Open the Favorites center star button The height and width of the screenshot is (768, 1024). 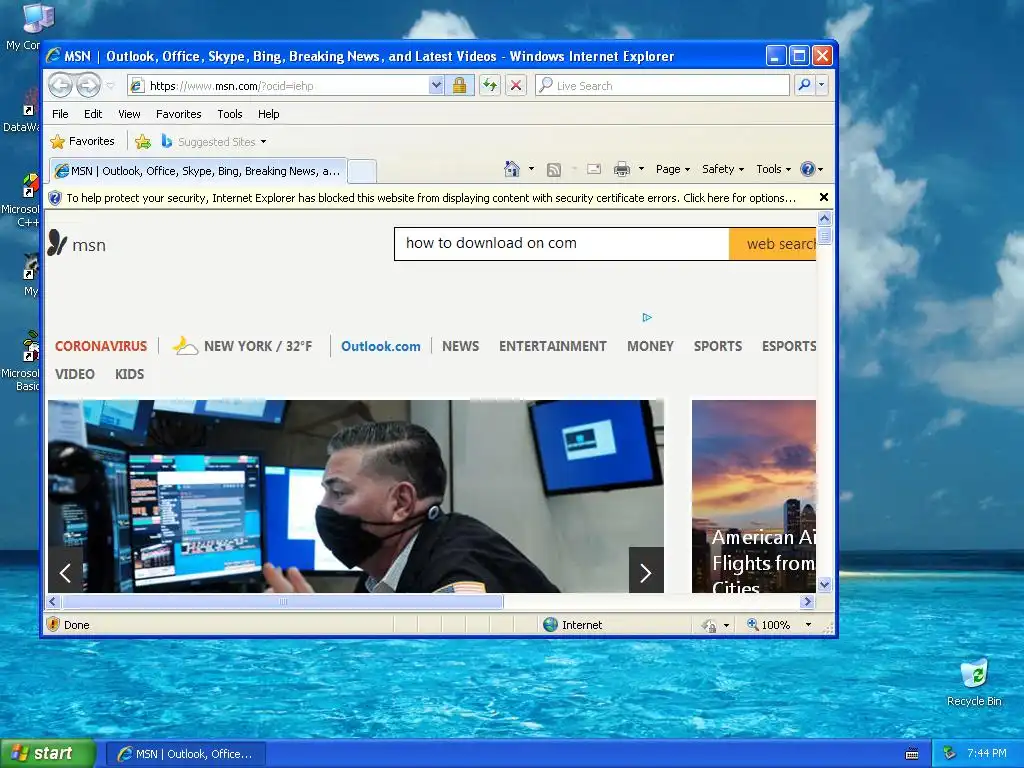(x=82, y=141)
